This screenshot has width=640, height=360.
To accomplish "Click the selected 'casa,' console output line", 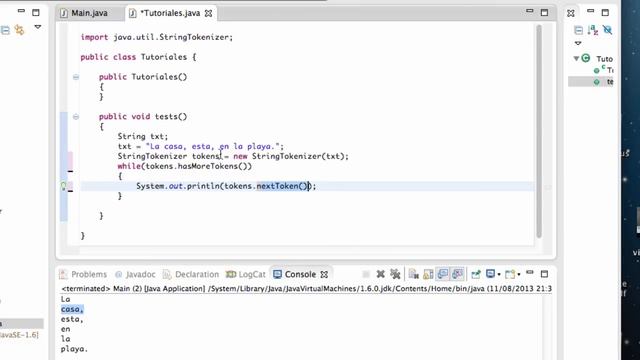I will click(x=72, y=309).
